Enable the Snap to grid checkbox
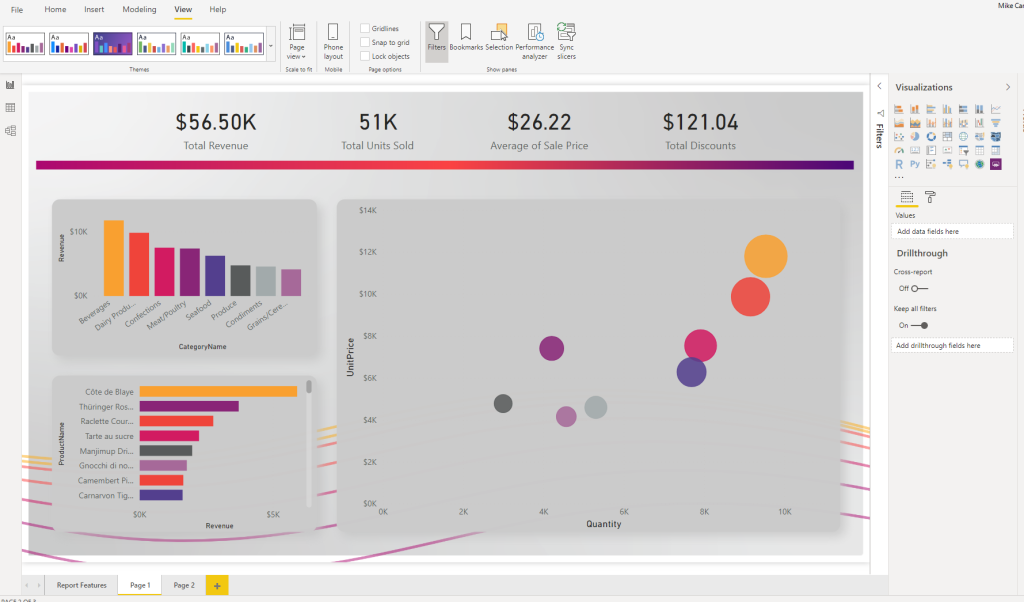Viewport: 1024px width, 602px height. click(365, 42)
